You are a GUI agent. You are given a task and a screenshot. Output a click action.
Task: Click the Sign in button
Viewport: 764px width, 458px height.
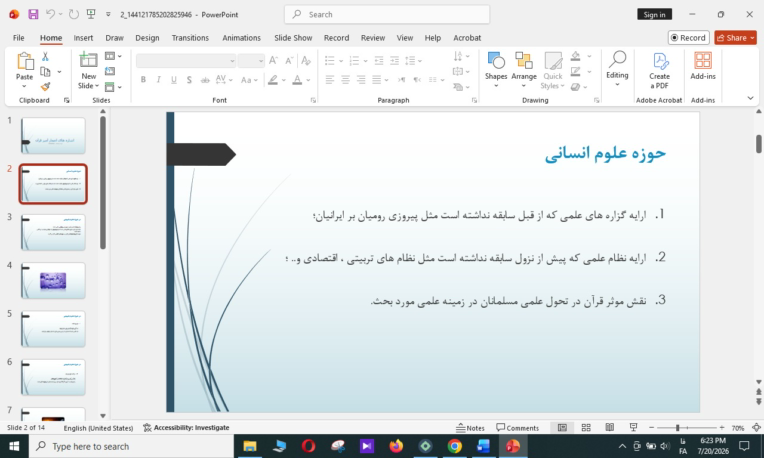click(x=654, y=15)
